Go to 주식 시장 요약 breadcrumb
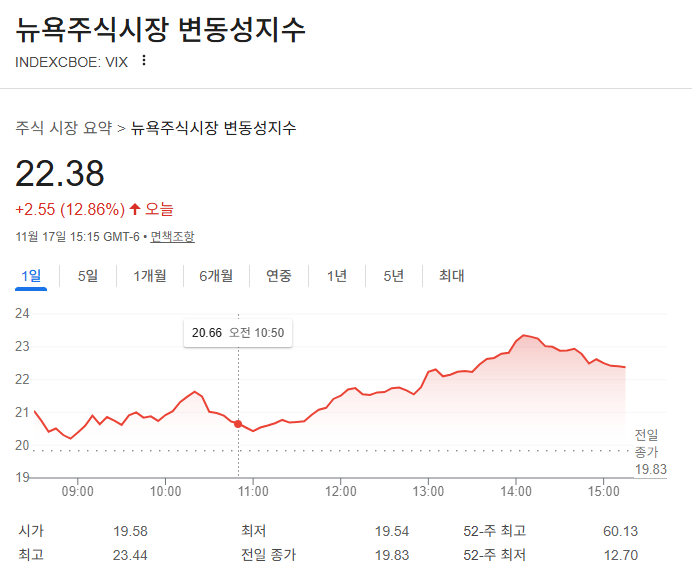Screen dimensions: 692x574 (63, 128)
